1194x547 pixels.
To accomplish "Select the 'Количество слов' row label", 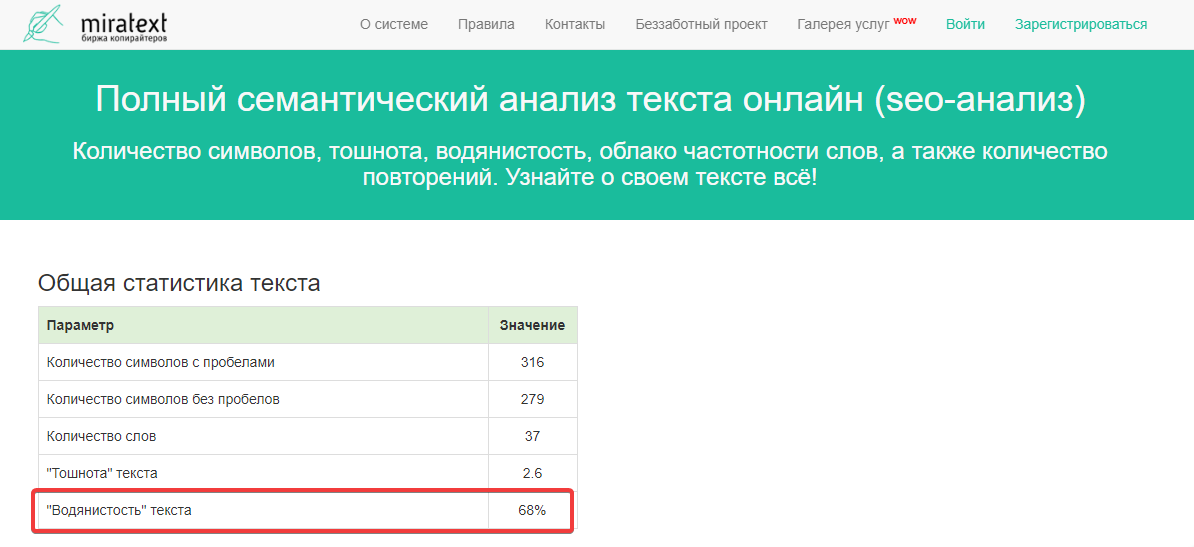I will pos(101,436).
